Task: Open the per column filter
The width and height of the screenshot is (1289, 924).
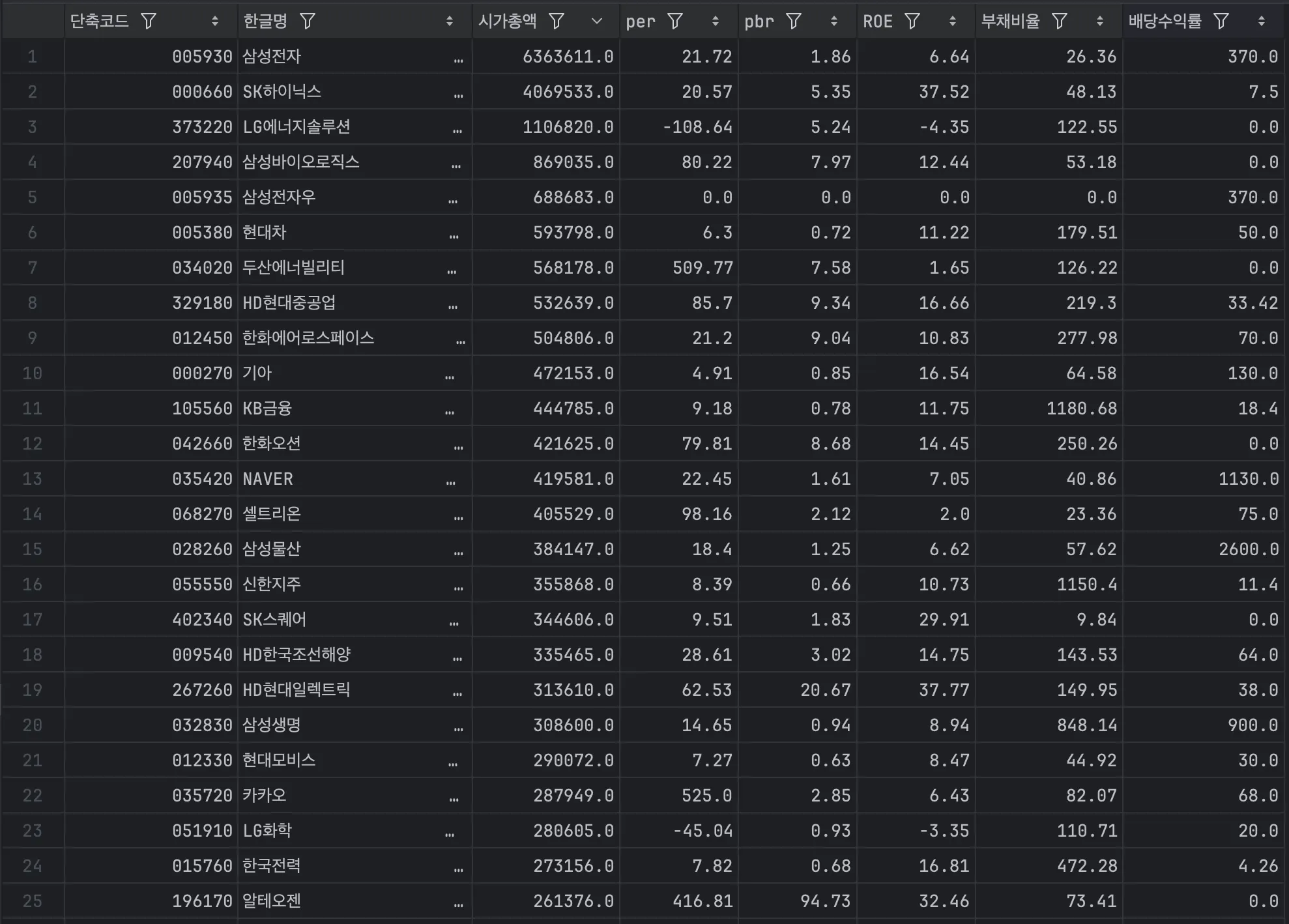Action: point(675,22)
